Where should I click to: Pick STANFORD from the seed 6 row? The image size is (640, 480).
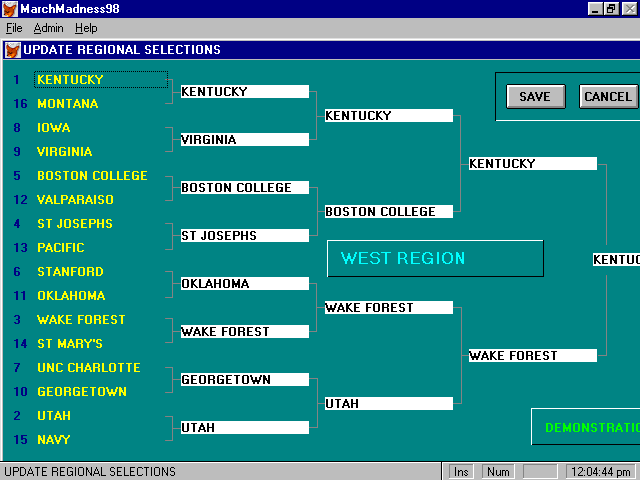tap(70, 272)
